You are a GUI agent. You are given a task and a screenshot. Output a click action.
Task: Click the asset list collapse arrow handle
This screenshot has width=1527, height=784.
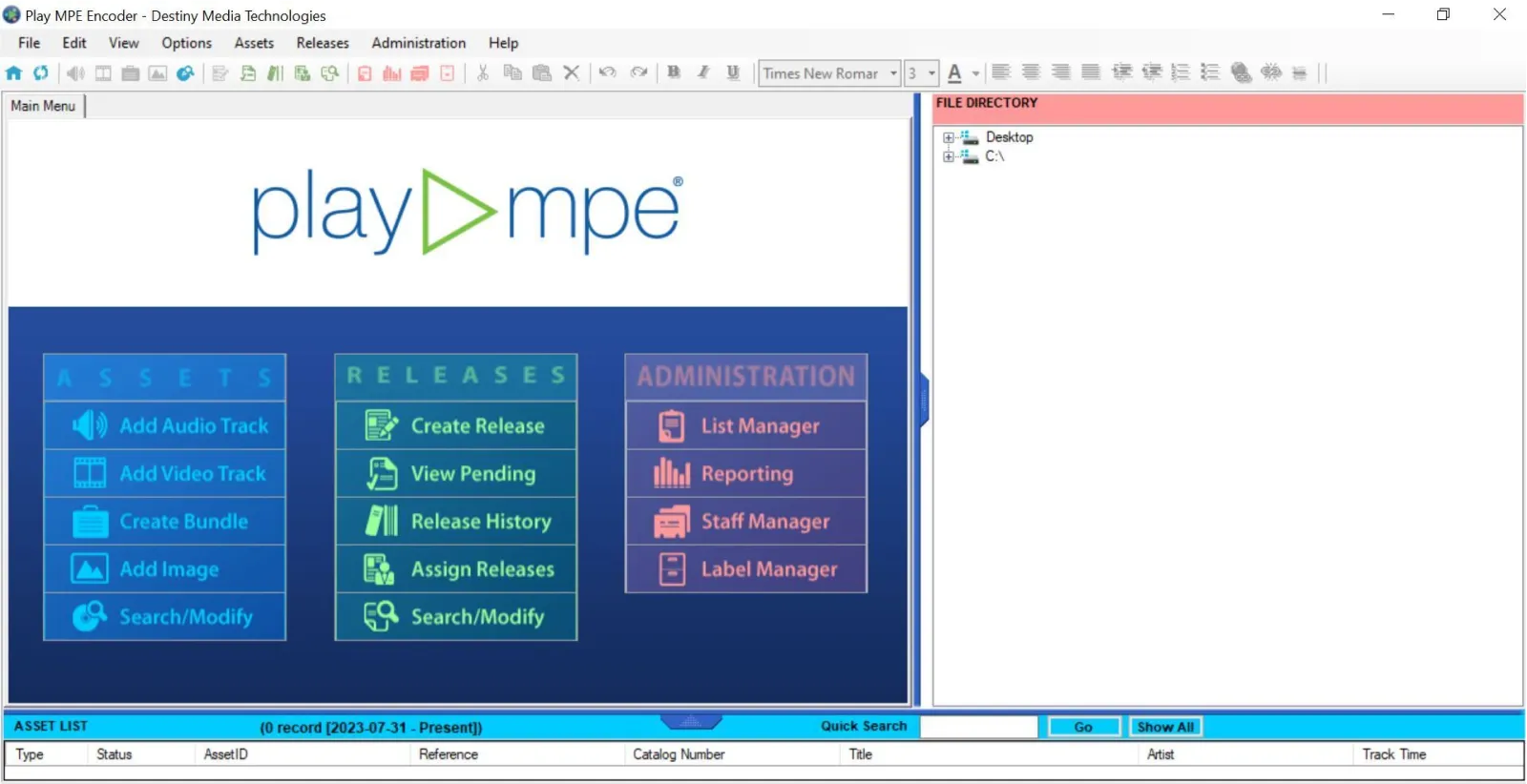(691, 721)
